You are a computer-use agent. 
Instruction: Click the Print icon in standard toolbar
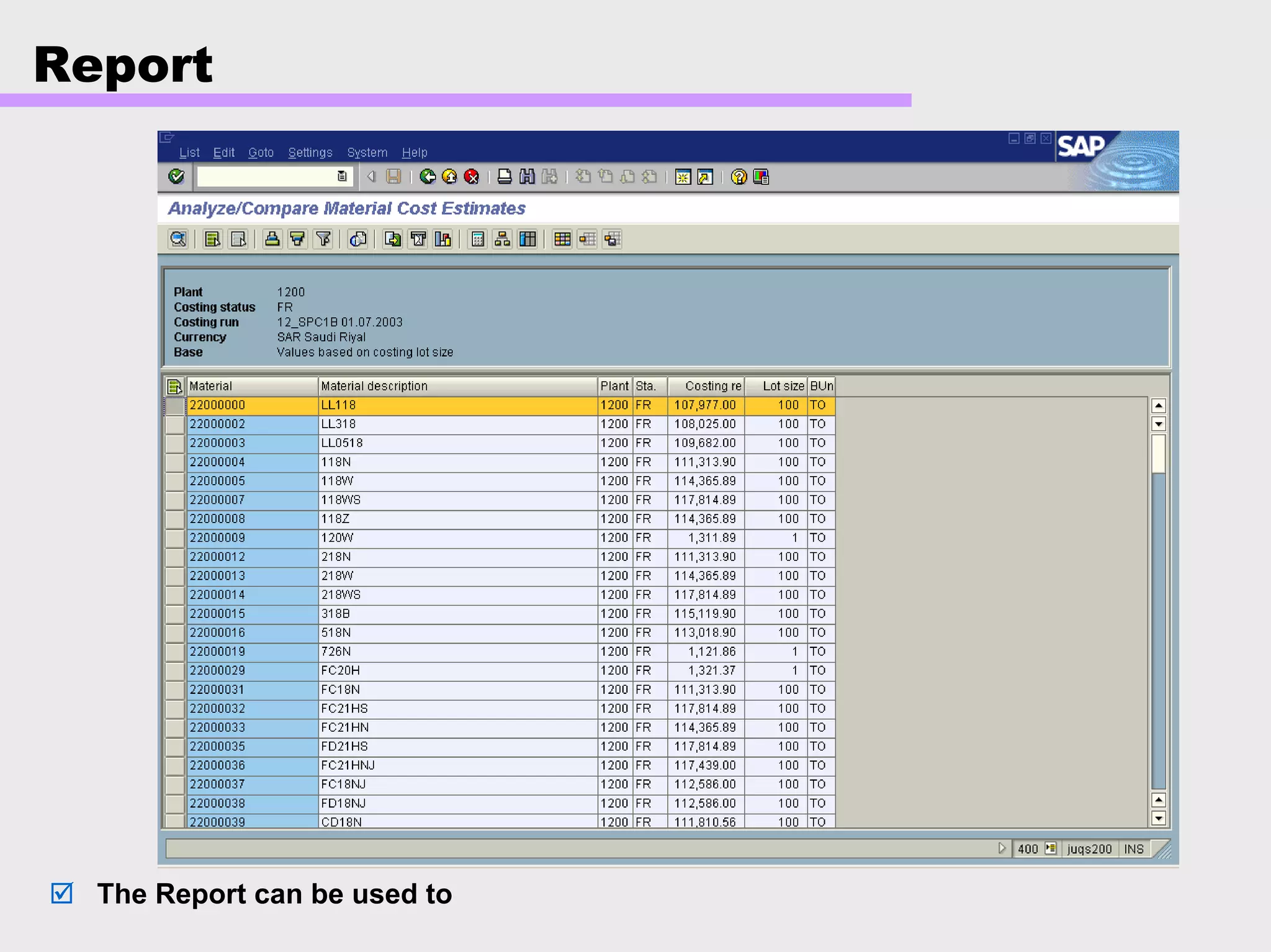tap(505, 177)
